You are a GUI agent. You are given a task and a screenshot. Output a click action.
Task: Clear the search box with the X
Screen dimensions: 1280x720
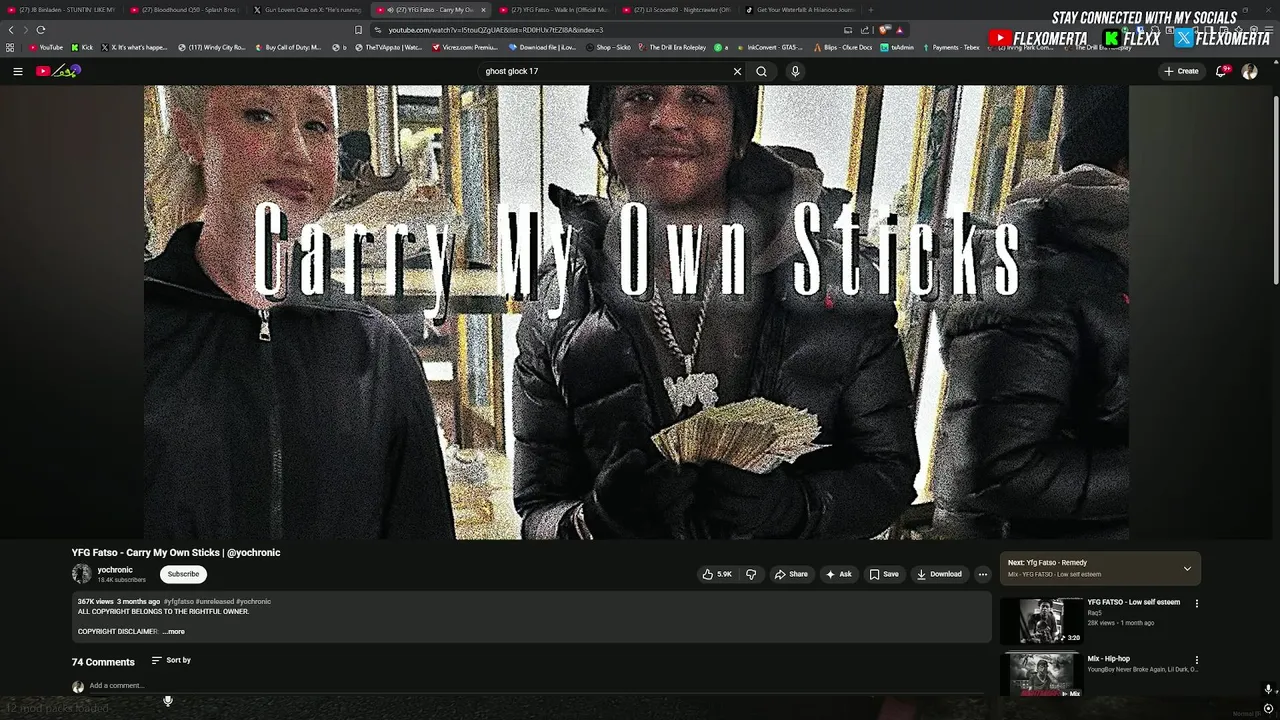tap(737, 71)
